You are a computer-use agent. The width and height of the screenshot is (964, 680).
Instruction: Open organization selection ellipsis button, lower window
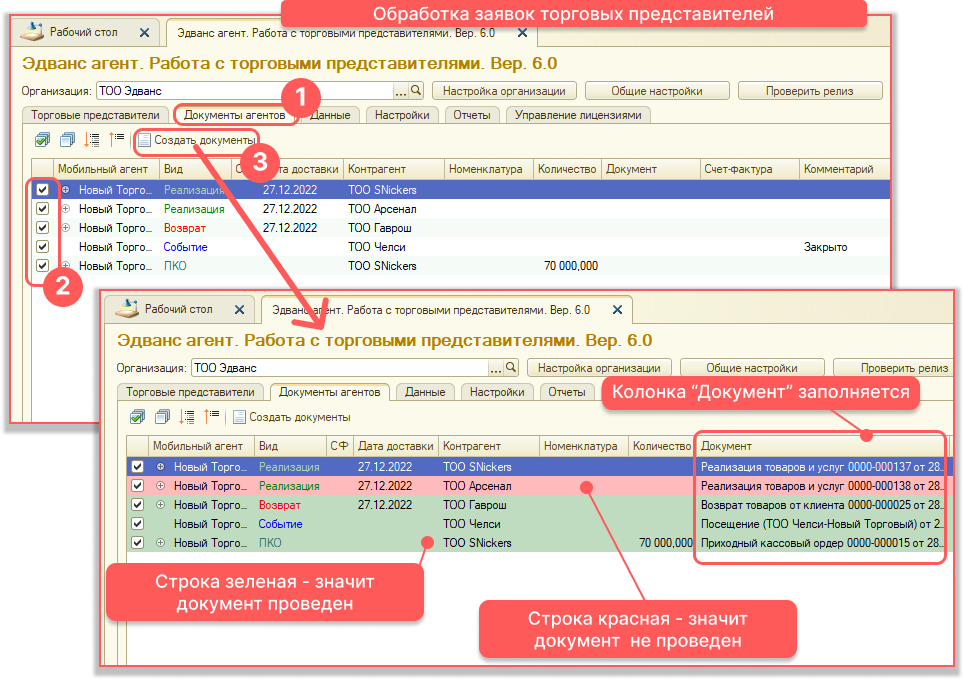[496, 368]
